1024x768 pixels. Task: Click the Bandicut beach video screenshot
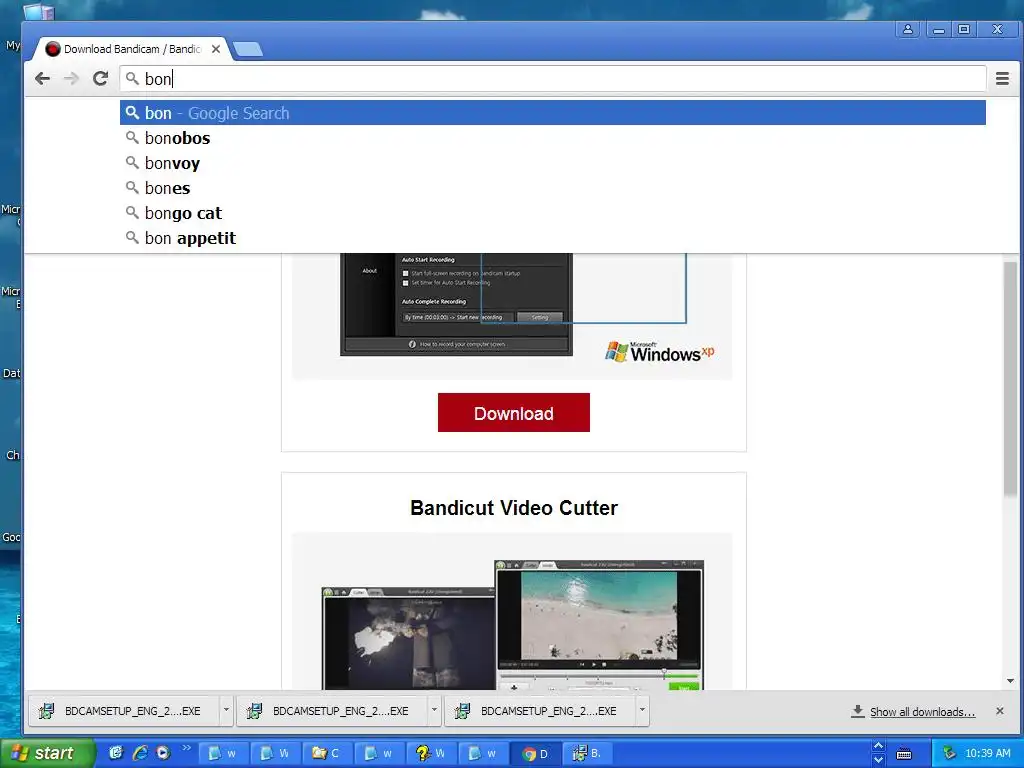pos(599,625)
